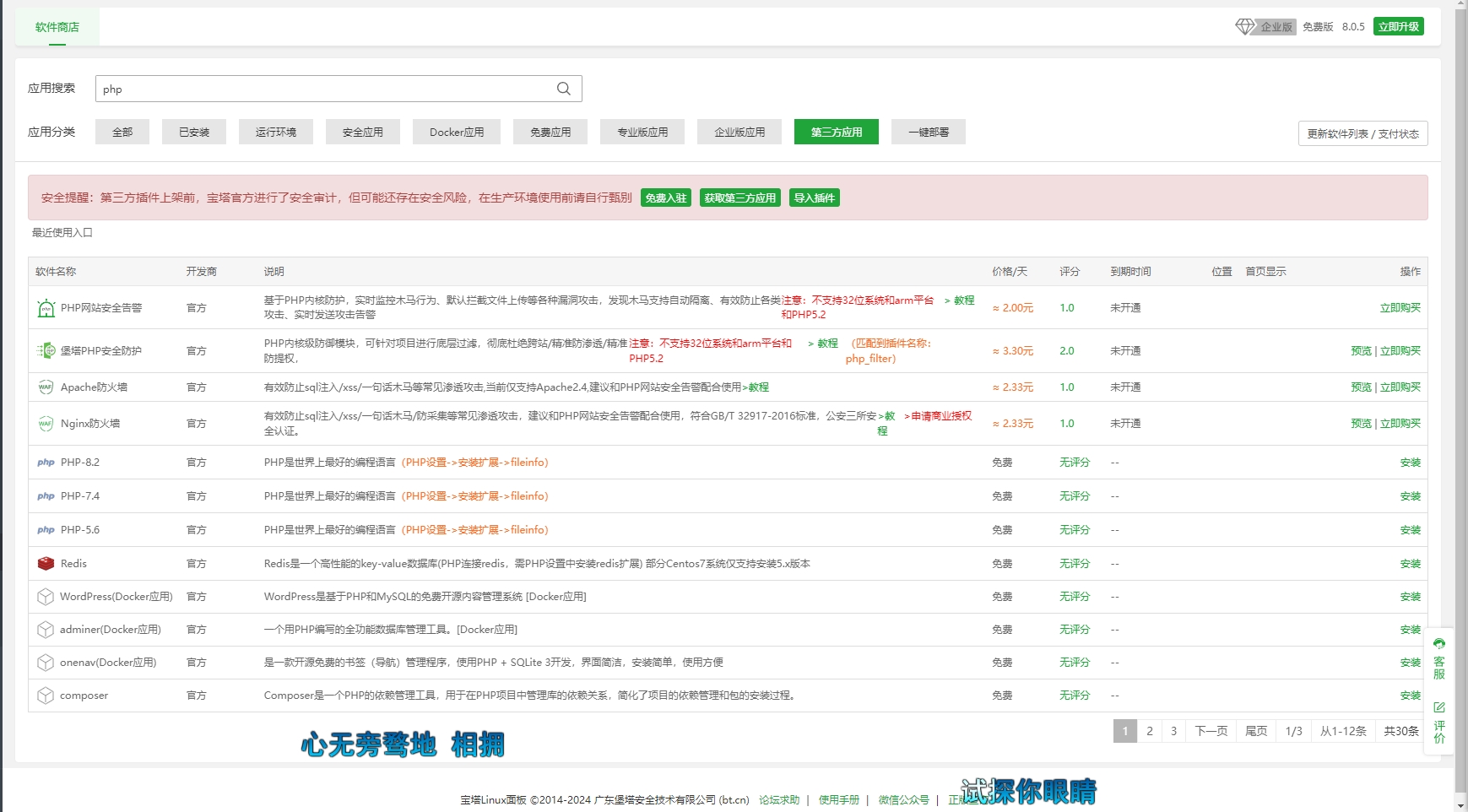
Task: Open 教程 link in Apache防火墙 description
Action: (756, 387)
